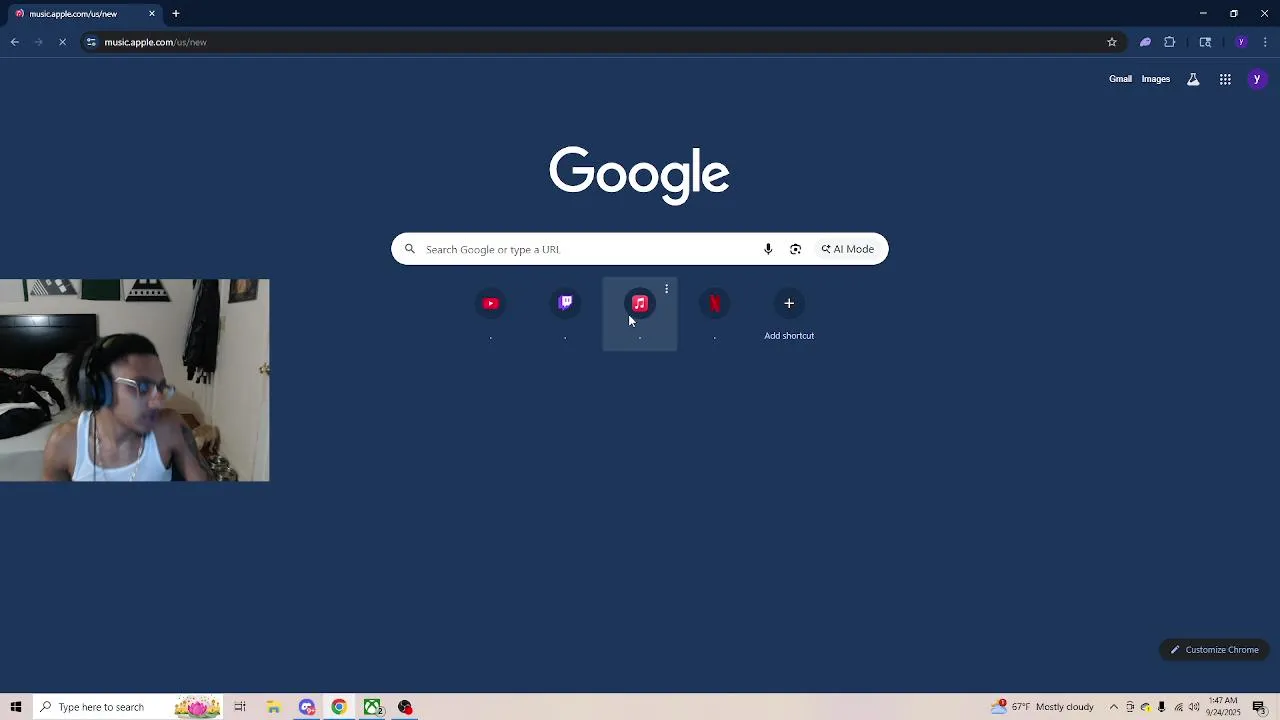Click the taskbar Type here to search box
The height and width of the screenshot is (720, 1280).
[130, 707]
